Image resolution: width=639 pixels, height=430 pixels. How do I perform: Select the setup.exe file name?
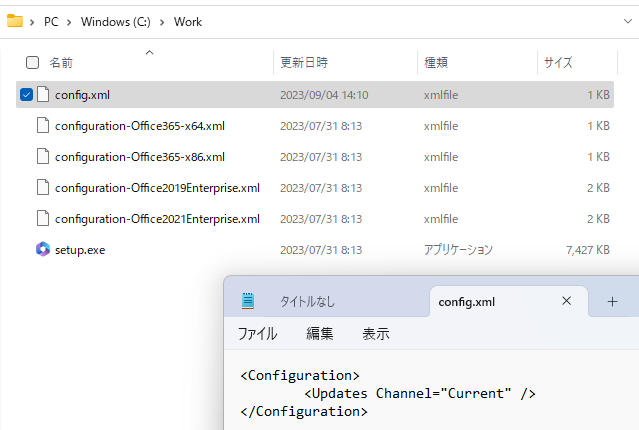[x=80, y=250]
